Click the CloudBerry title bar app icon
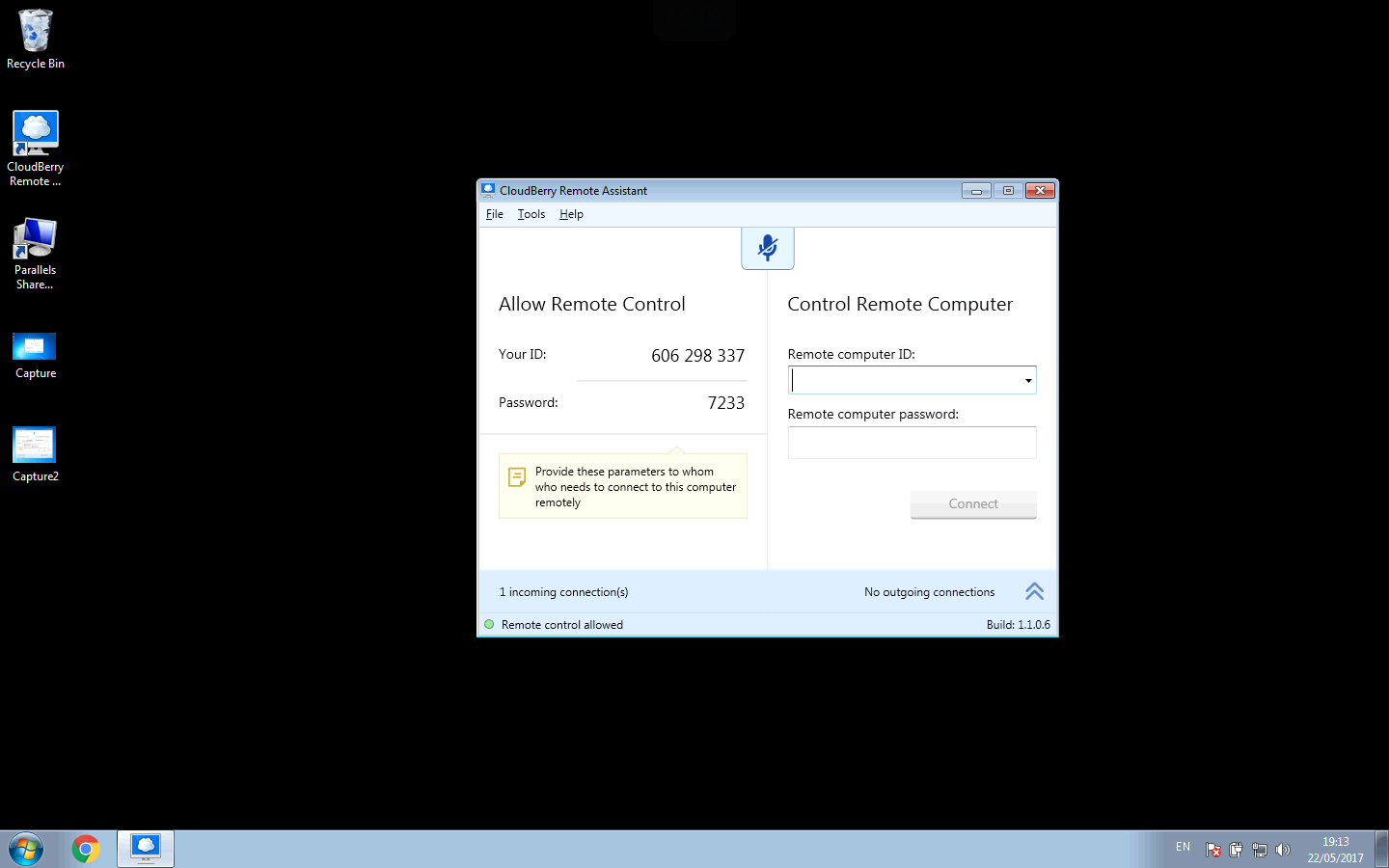Viewport: 1389px width, 868px height. [488, 190]
